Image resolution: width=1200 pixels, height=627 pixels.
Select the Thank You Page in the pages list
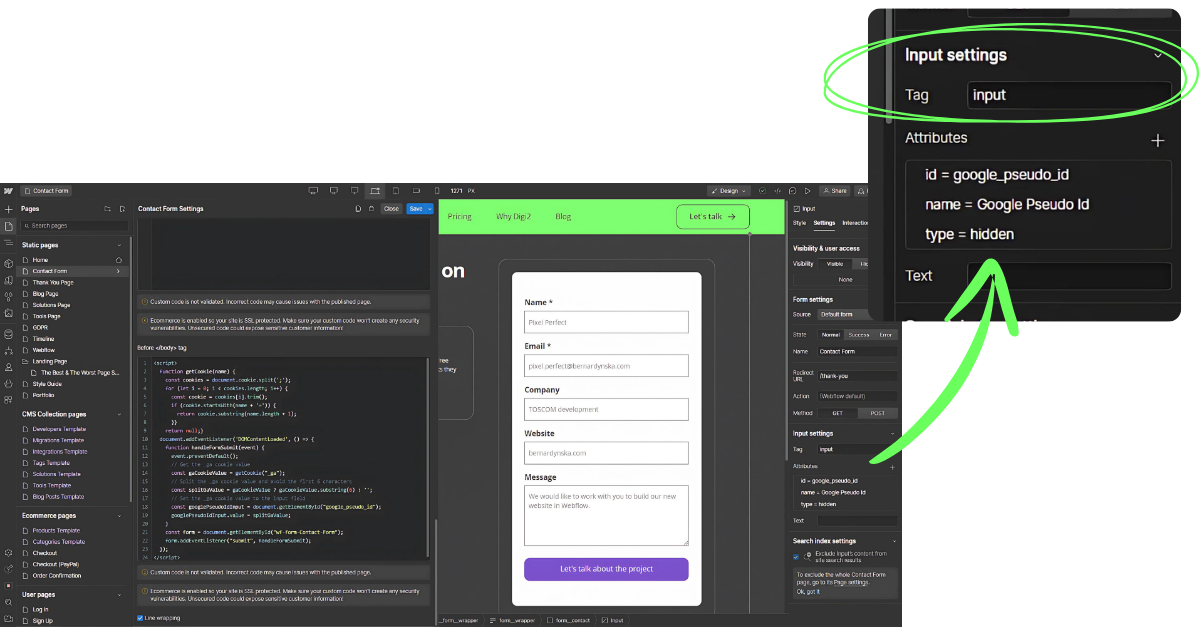(x=52, y=282)
